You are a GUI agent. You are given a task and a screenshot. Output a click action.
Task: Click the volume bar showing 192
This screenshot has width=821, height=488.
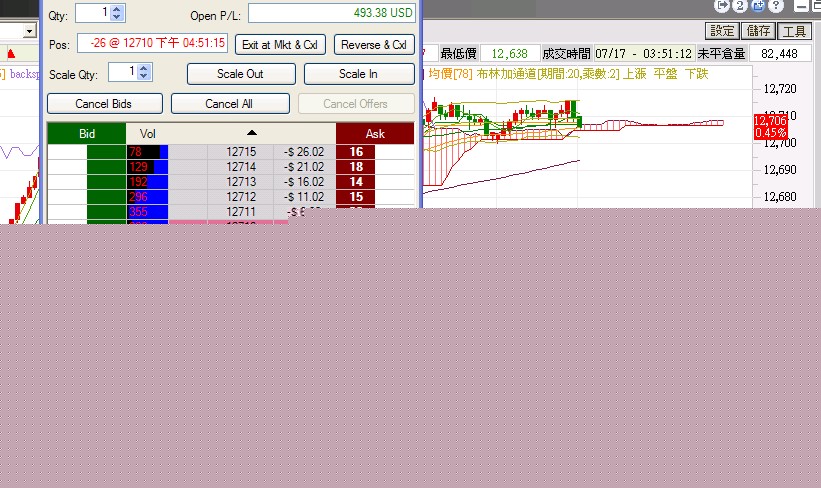pos(148,182)
